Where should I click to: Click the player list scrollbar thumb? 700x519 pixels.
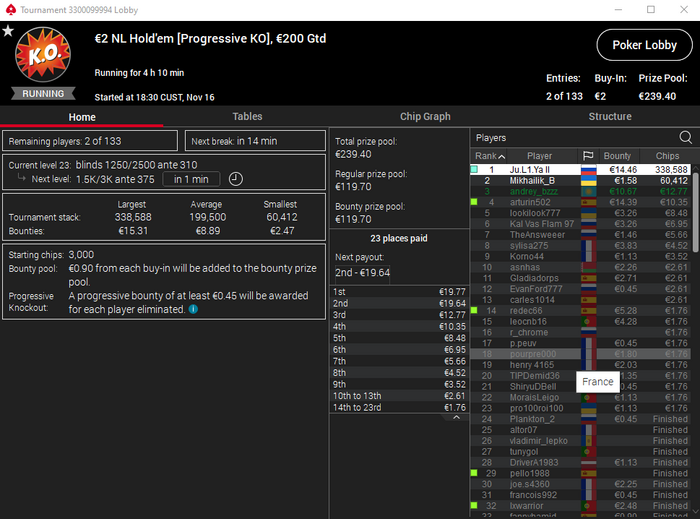click(x=696, y=212)
